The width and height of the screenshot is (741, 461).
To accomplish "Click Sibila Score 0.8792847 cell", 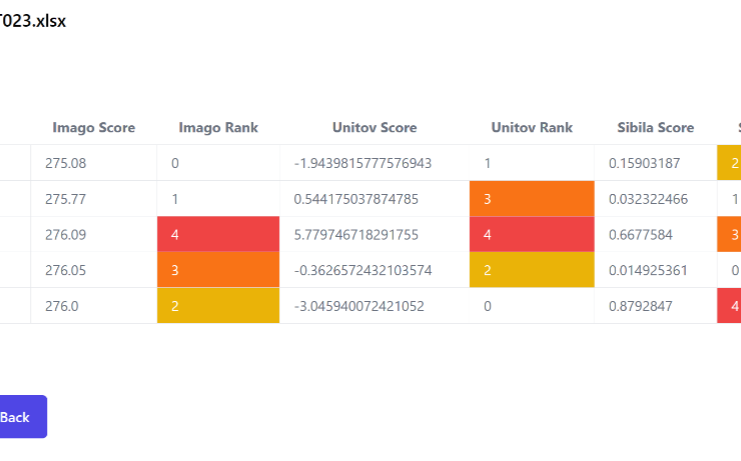I will point(655,306).
